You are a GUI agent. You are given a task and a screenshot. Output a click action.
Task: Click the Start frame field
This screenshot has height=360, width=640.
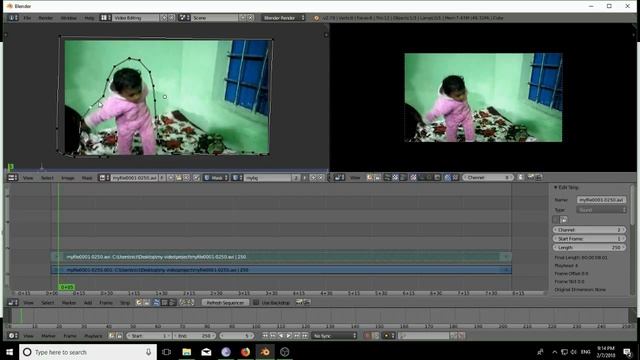(149, 336)
